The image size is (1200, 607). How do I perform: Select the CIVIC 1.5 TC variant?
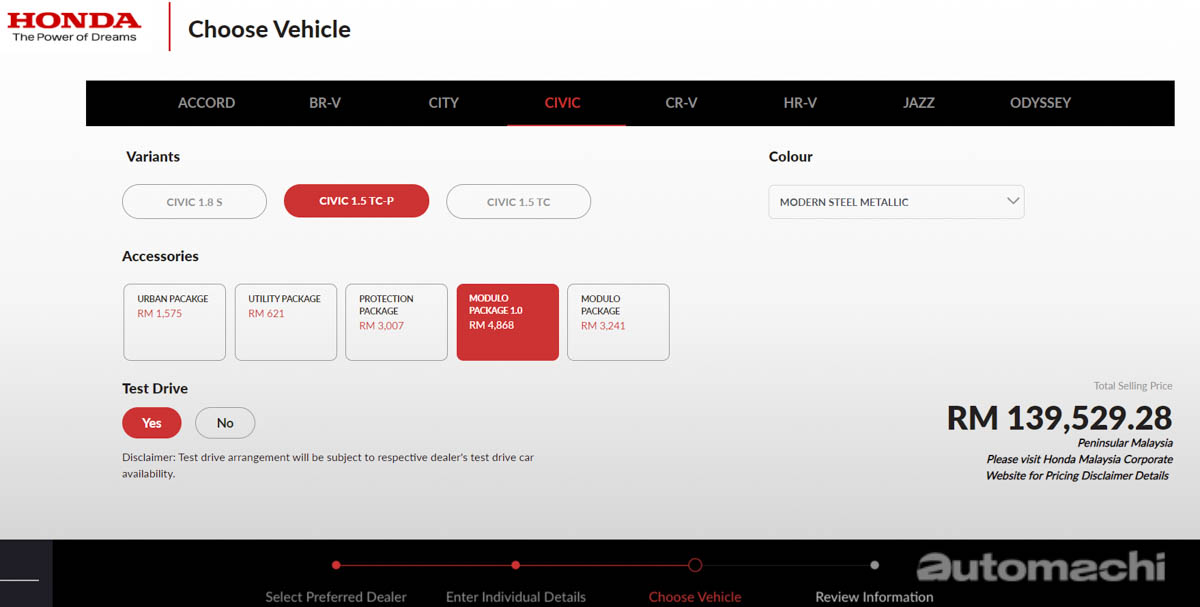coord(518,201)
